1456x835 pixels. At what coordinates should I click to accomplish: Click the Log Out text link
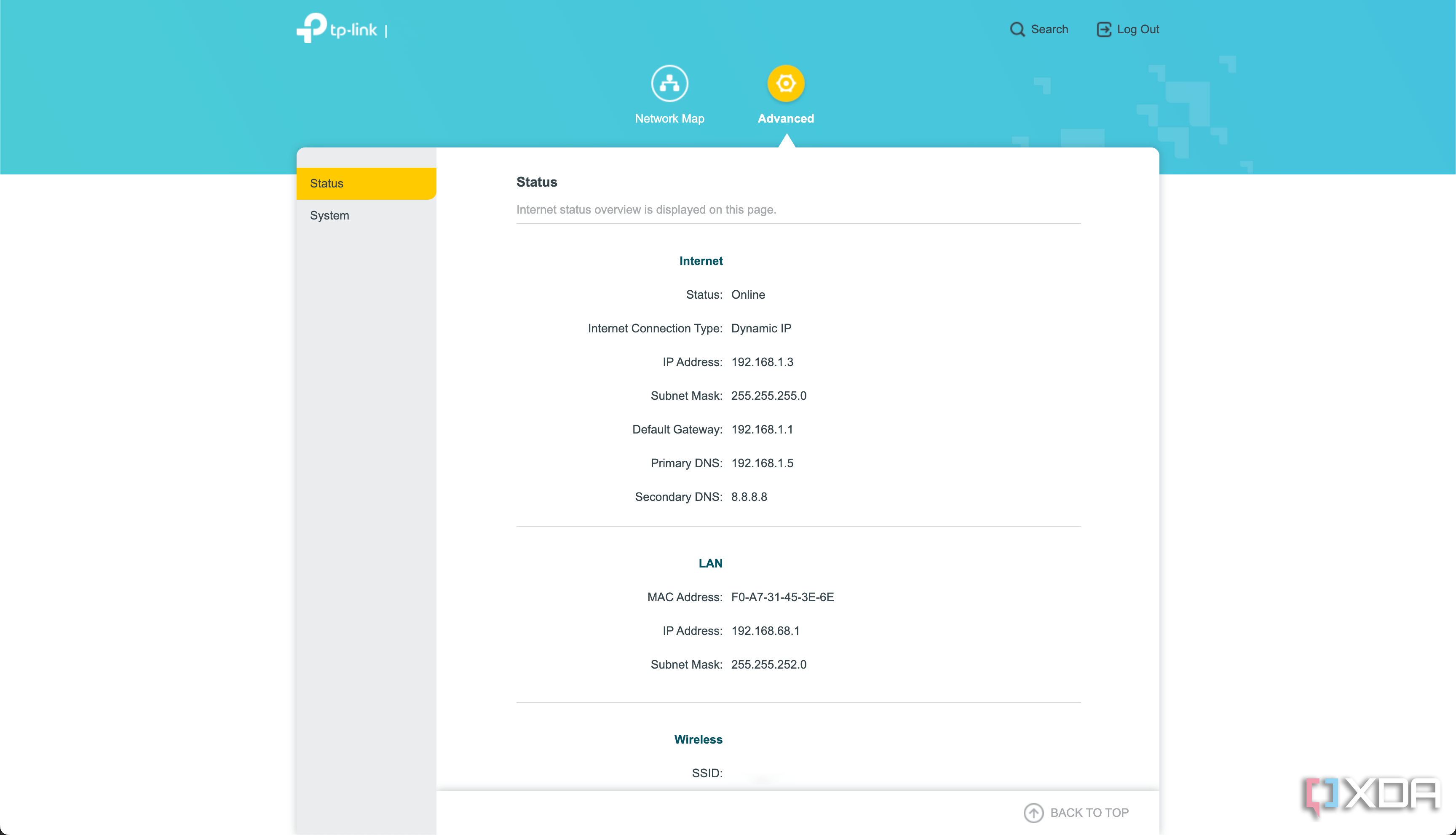coord(1138,29)
